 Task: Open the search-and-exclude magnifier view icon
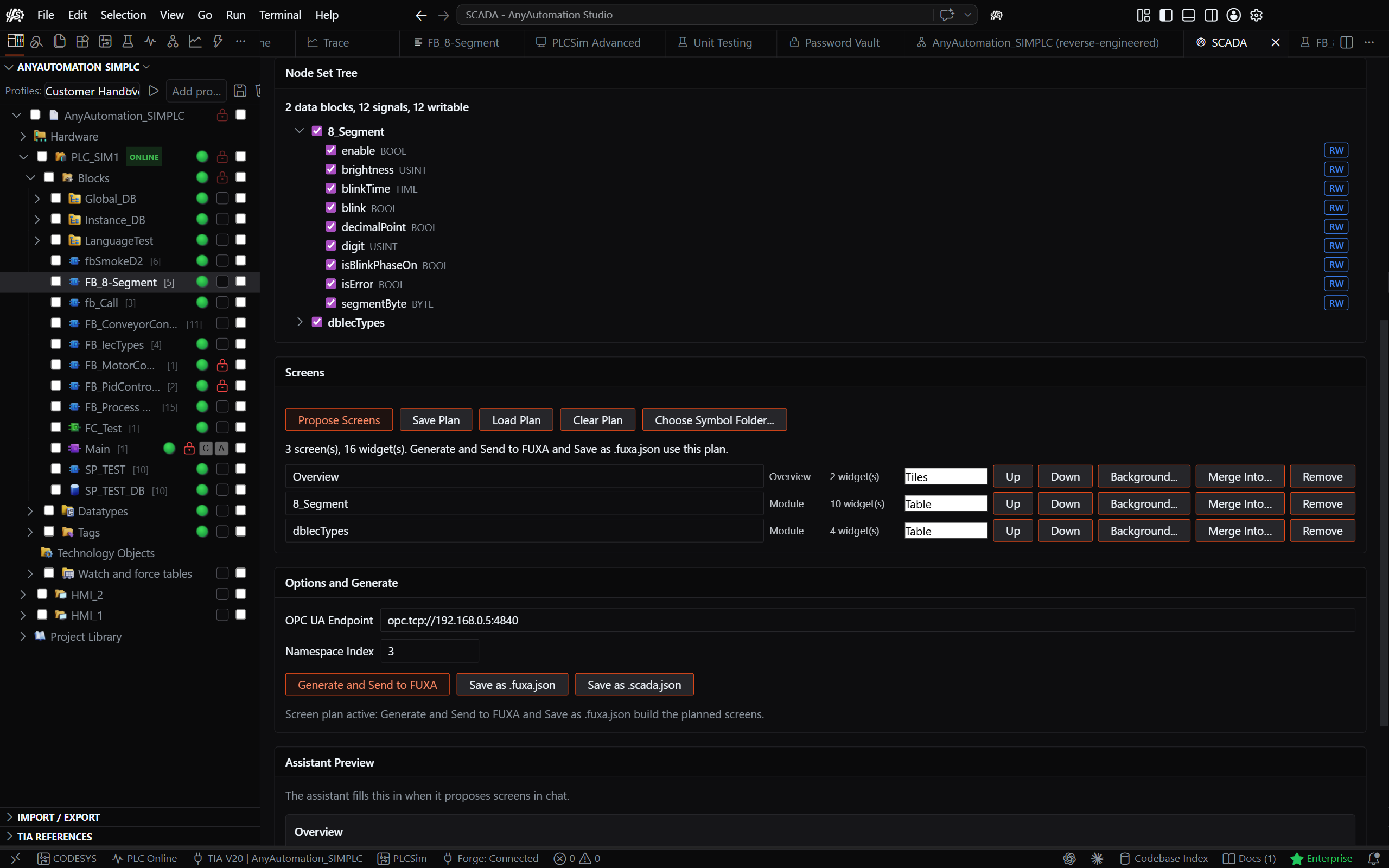click(37, 41)
